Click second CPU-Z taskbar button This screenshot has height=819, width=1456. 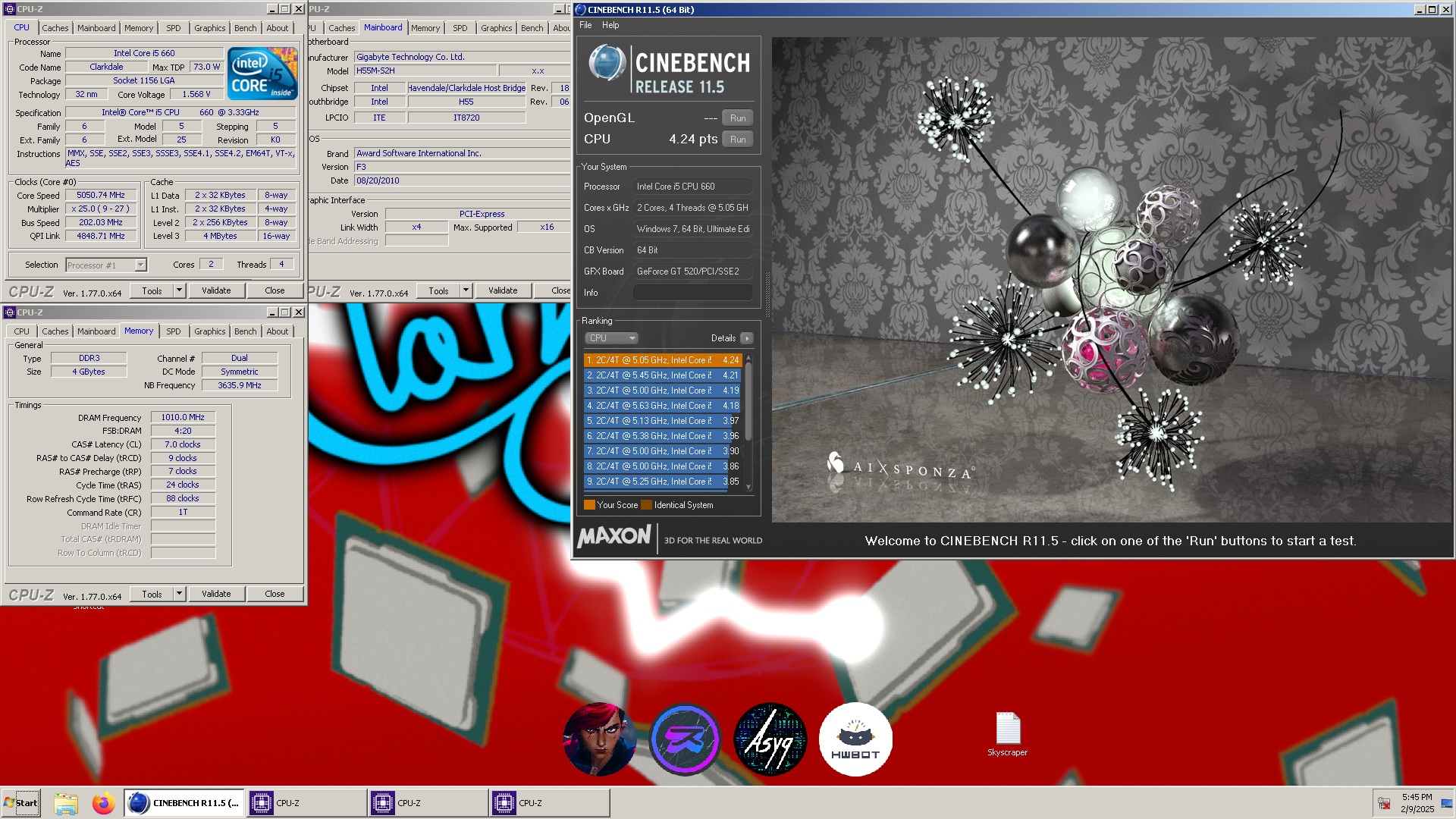428,803
